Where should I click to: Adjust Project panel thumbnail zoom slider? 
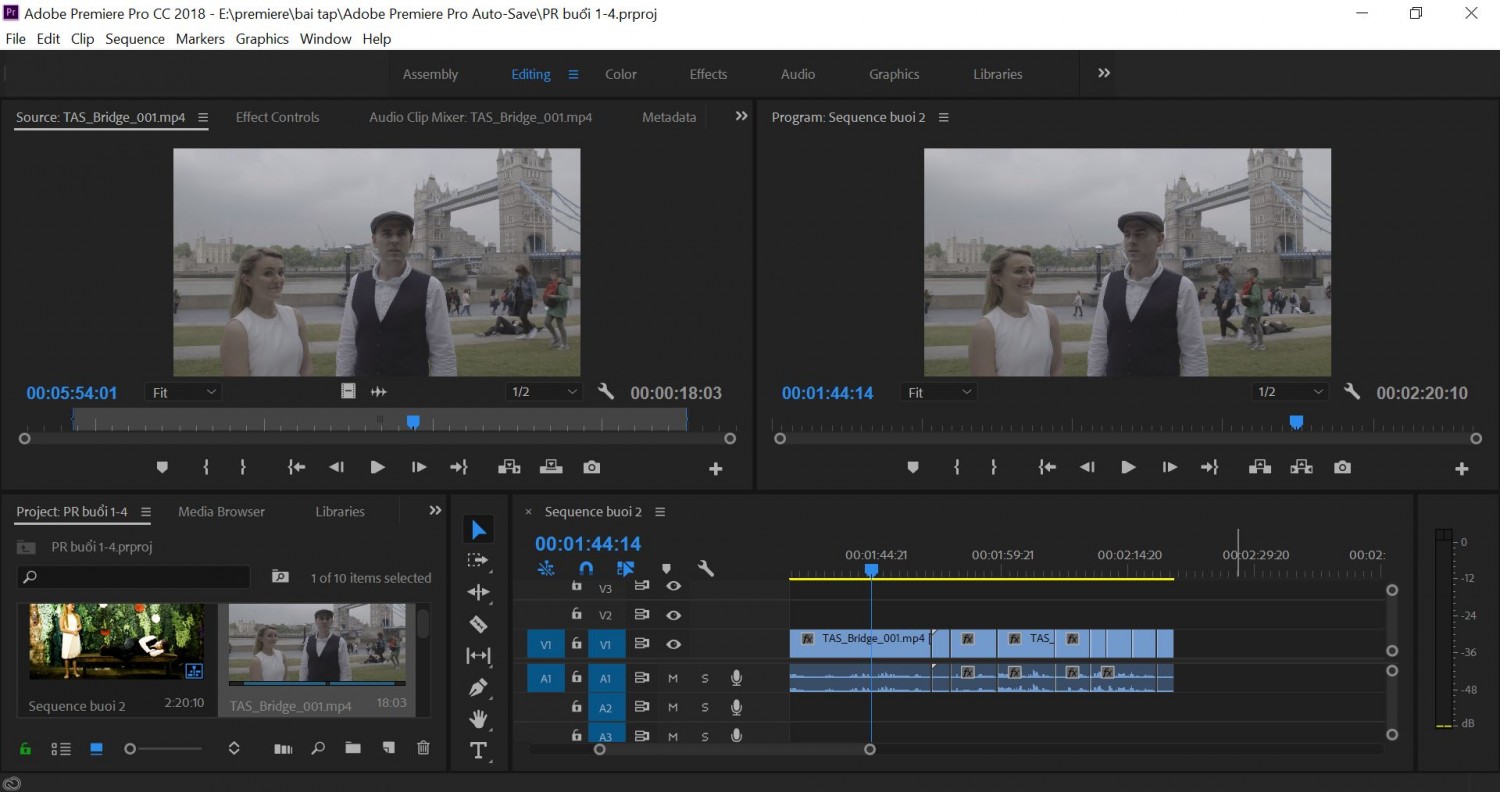[x=130, y=748]
